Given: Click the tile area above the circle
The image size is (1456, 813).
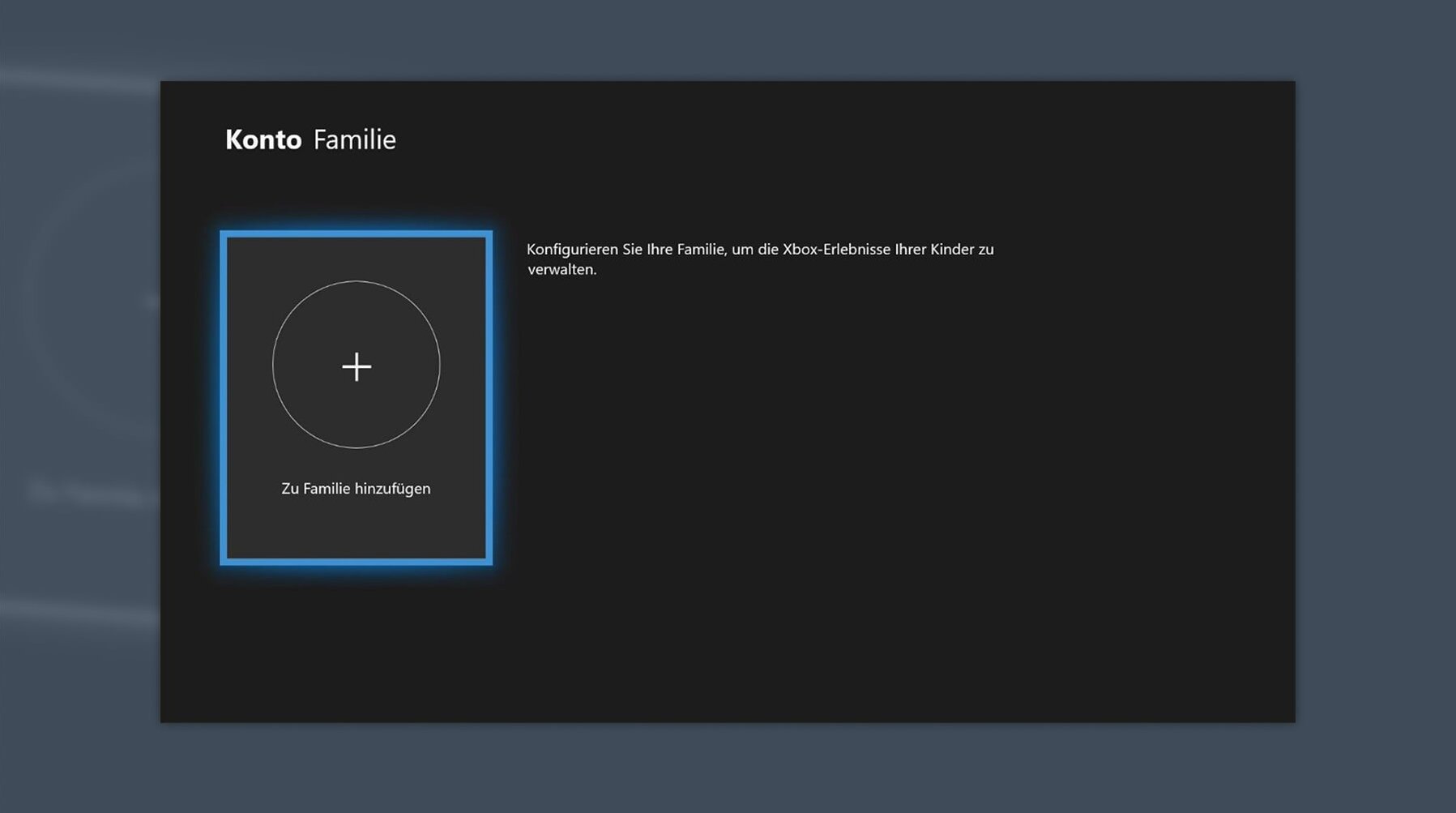Looking at the screenshot, I should coord(356,257).
